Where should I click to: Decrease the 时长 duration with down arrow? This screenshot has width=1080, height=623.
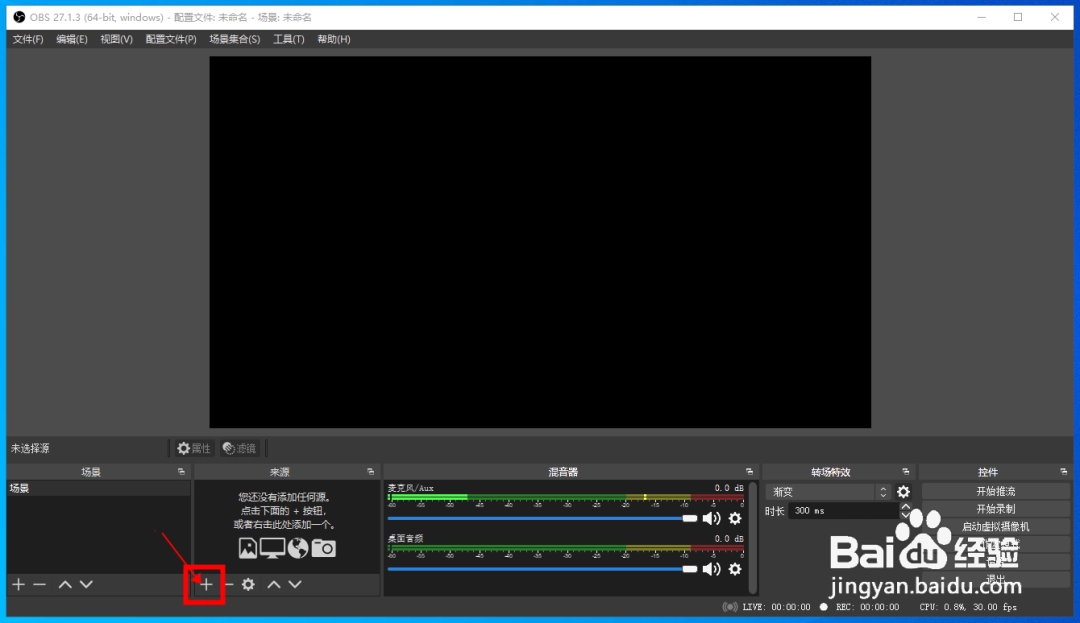point(906,515)
